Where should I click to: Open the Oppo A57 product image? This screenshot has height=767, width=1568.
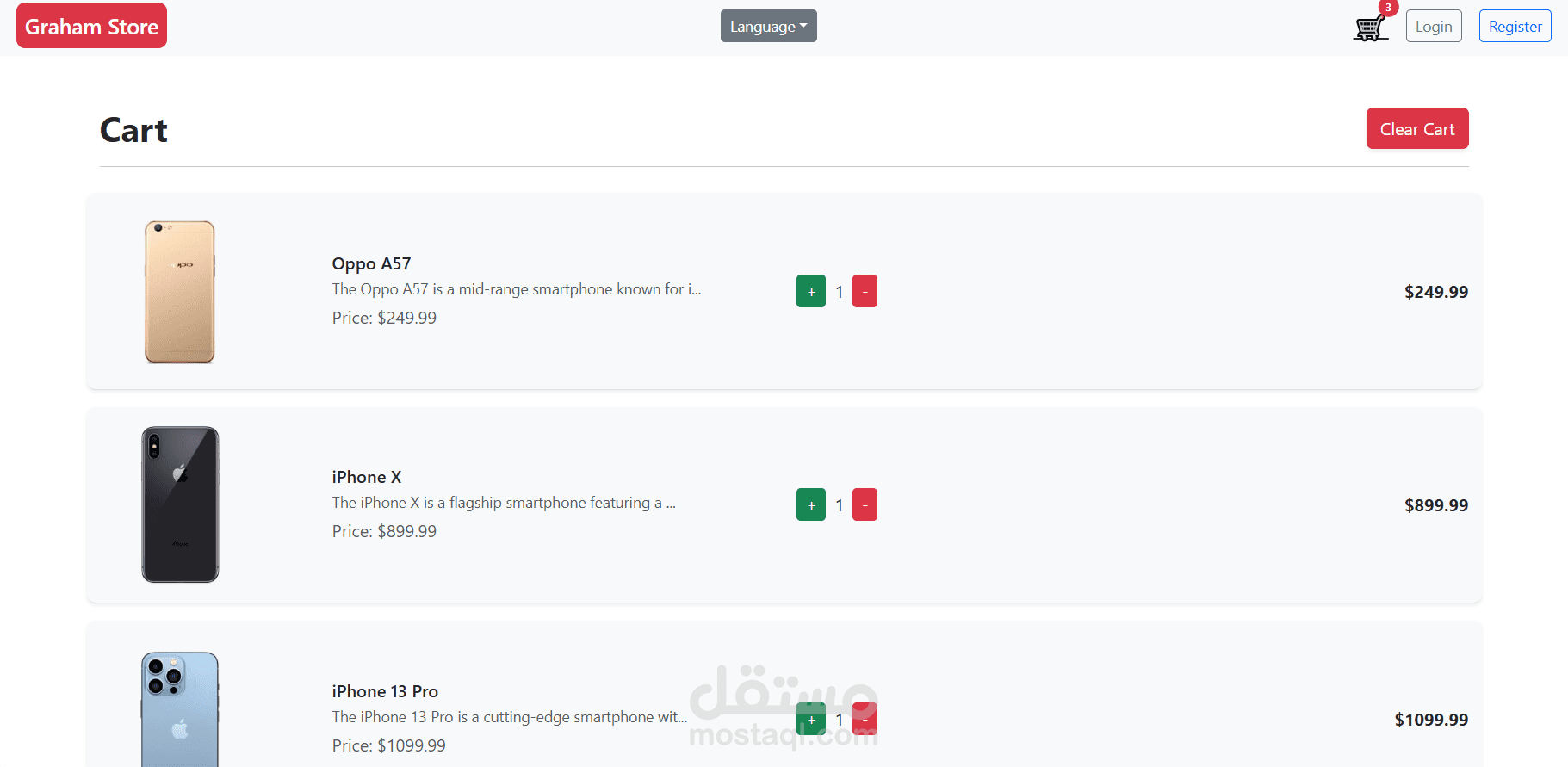tap(179, 292)
